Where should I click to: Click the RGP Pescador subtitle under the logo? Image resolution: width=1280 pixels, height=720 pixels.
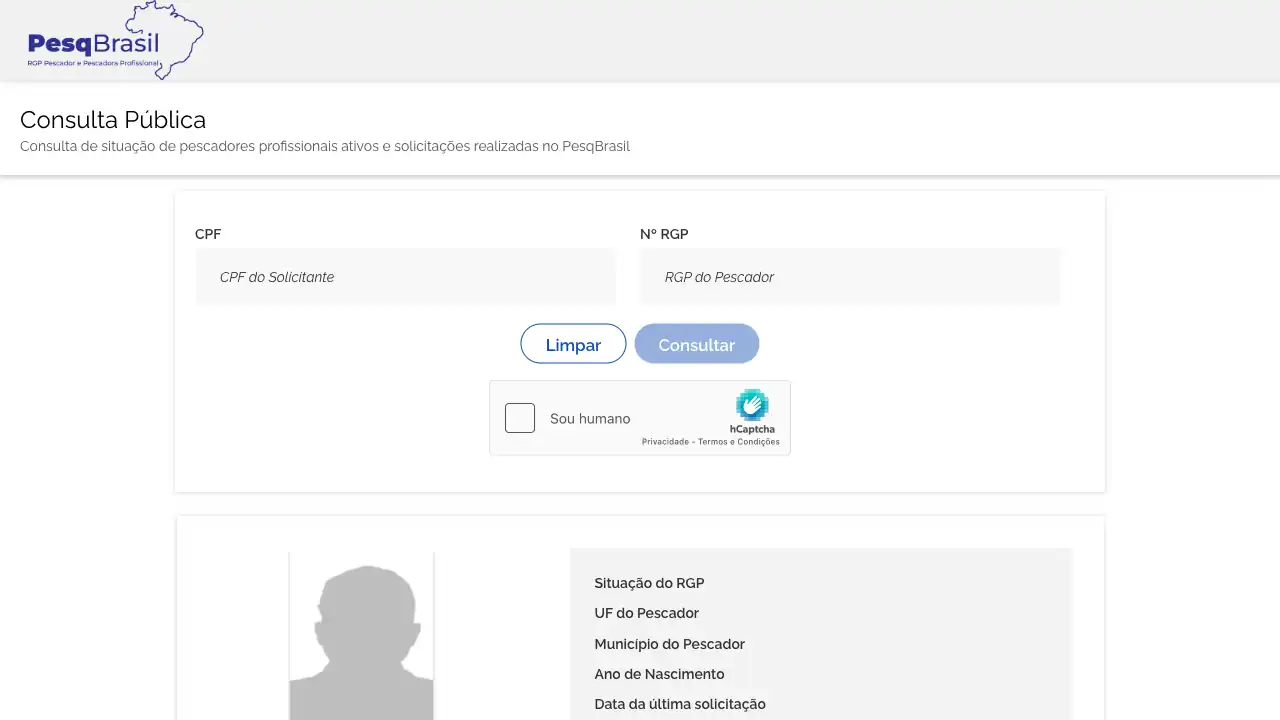click(x=93, y=61)
